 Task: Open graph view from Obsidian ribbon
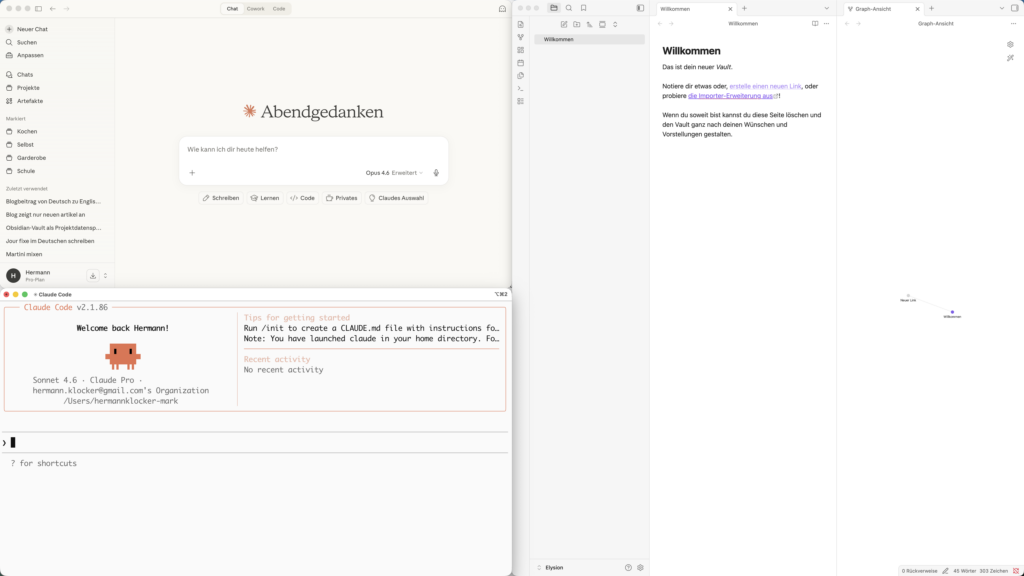520,37
